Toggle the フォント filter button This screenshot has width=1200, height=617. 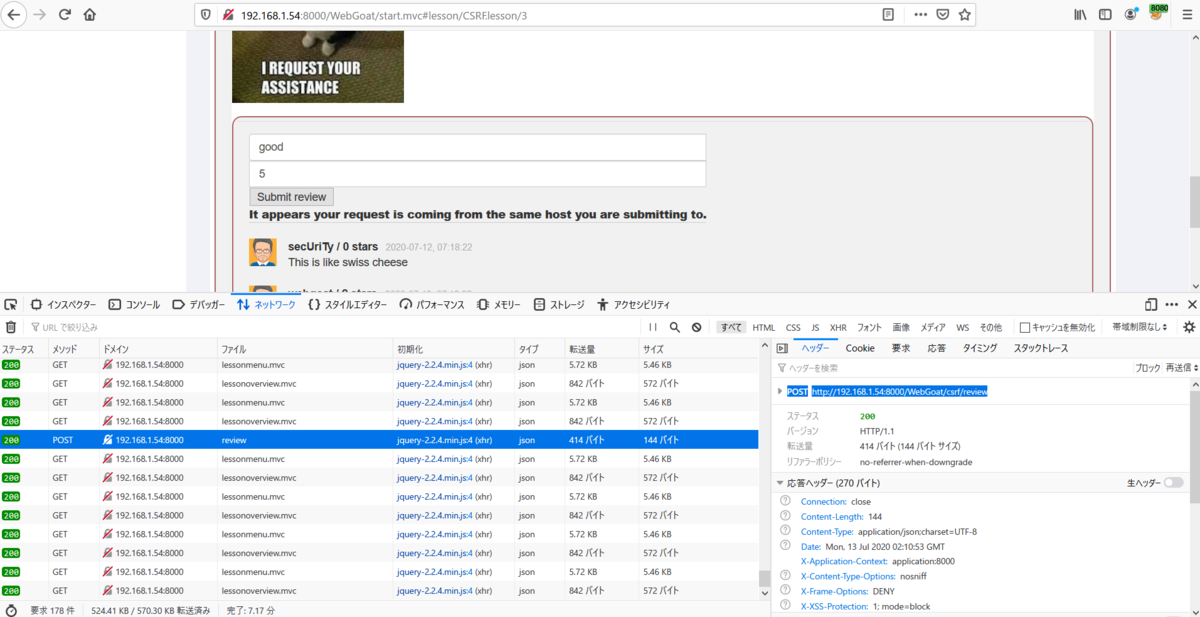pyautogui.click(x=869, y=327)
